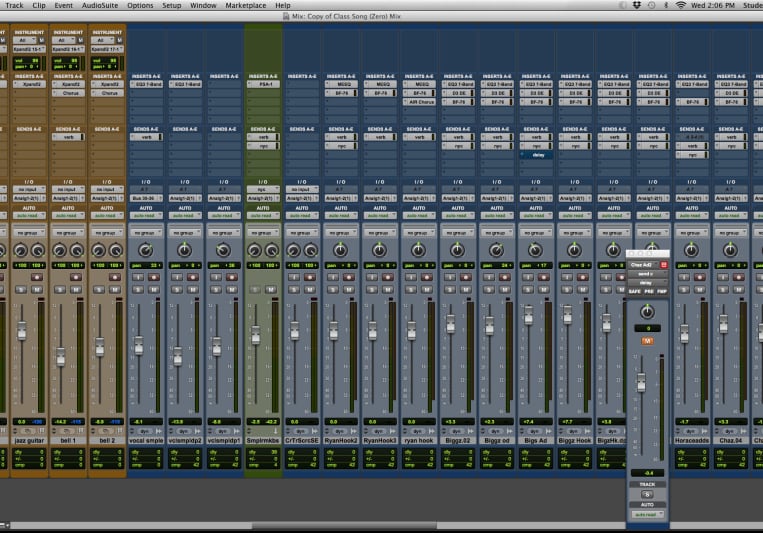
Task: Open the Track menu
Action: click(x=14, y=5)
